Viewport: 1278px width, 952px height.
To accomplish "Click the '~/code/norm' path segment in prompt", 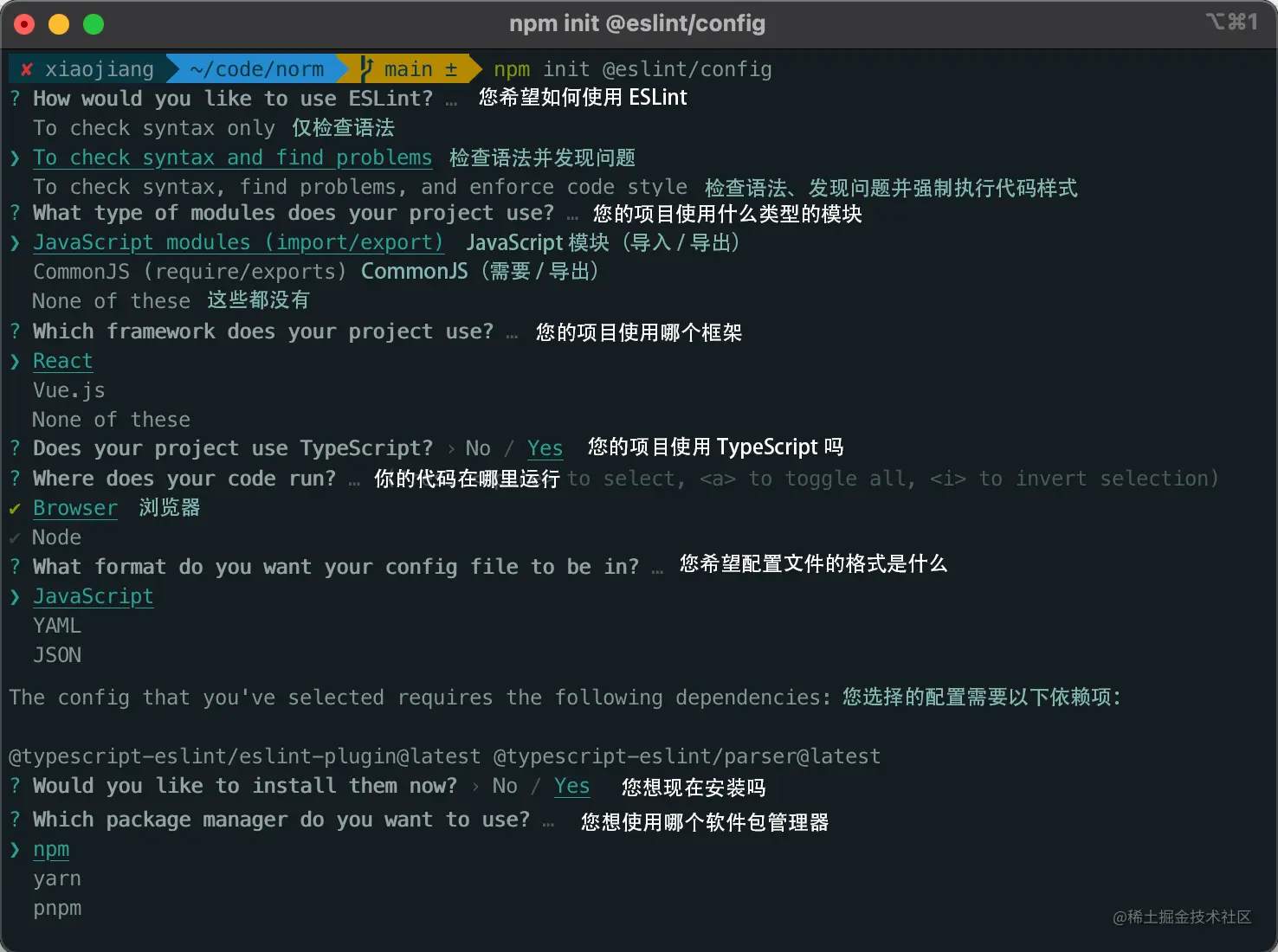I will coord(256,69).
